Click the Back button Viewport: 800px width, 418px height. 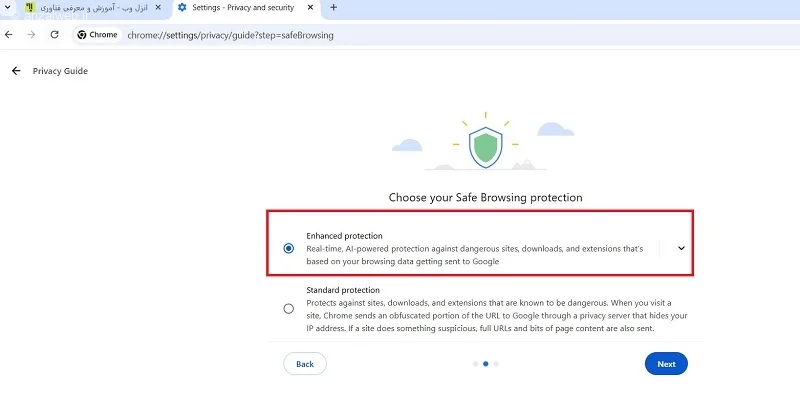click(x=305, y=364)
